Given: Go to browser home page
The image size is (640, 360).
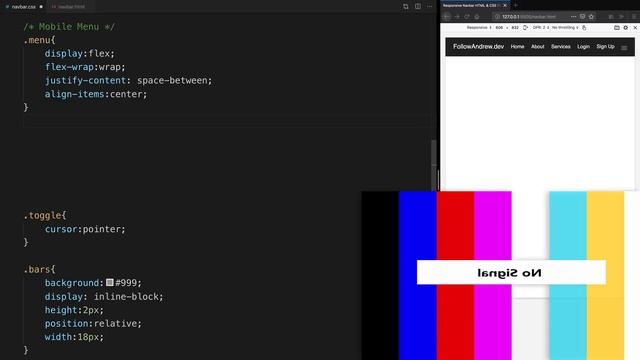Looking at the screenshot, I should point(477,17).
